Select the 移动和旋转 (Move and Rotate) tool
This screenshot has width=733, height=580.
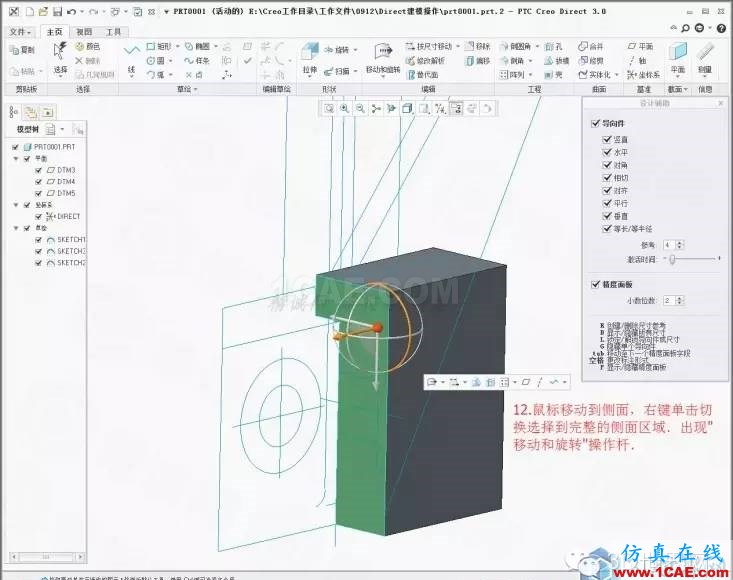coord(383,60)
